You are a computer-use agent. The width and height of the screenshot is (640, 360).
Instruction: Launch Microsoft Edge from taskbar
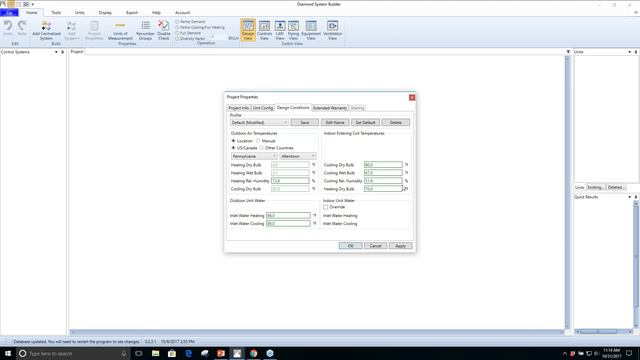(188, 353)
